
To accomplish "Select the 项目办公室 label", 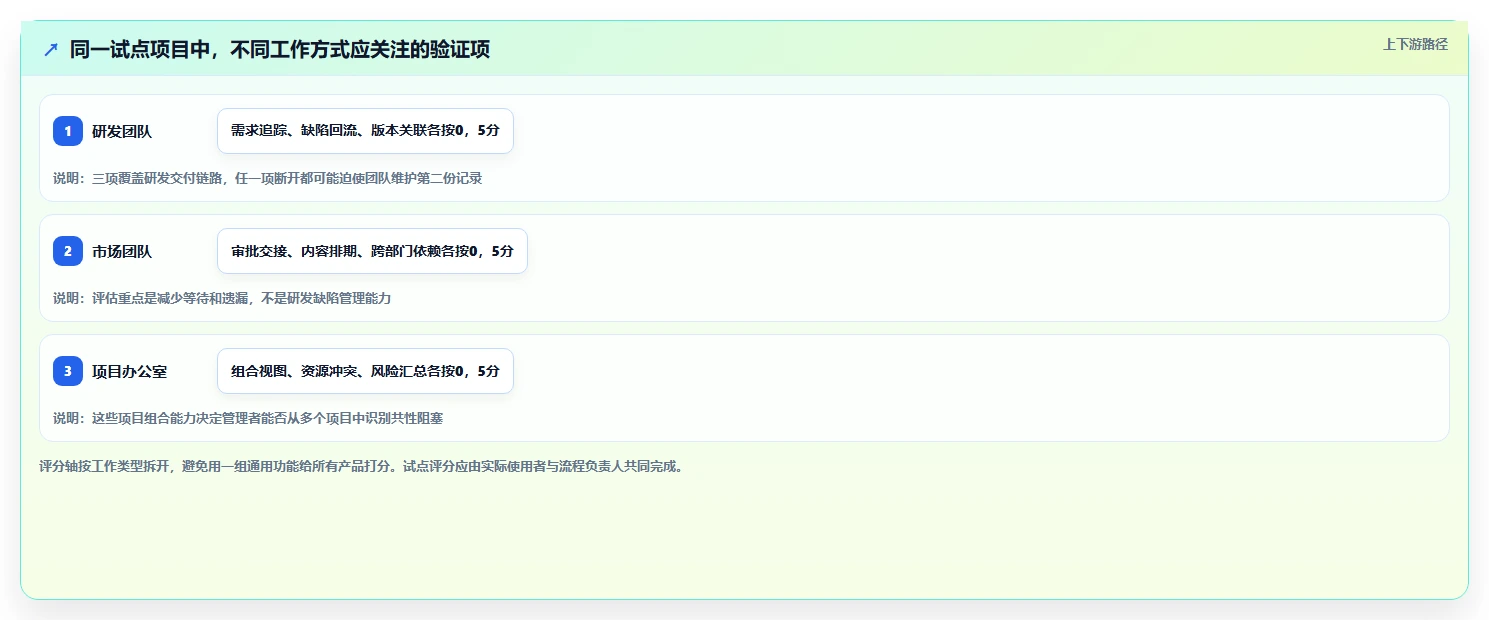I will click(130, 371).
